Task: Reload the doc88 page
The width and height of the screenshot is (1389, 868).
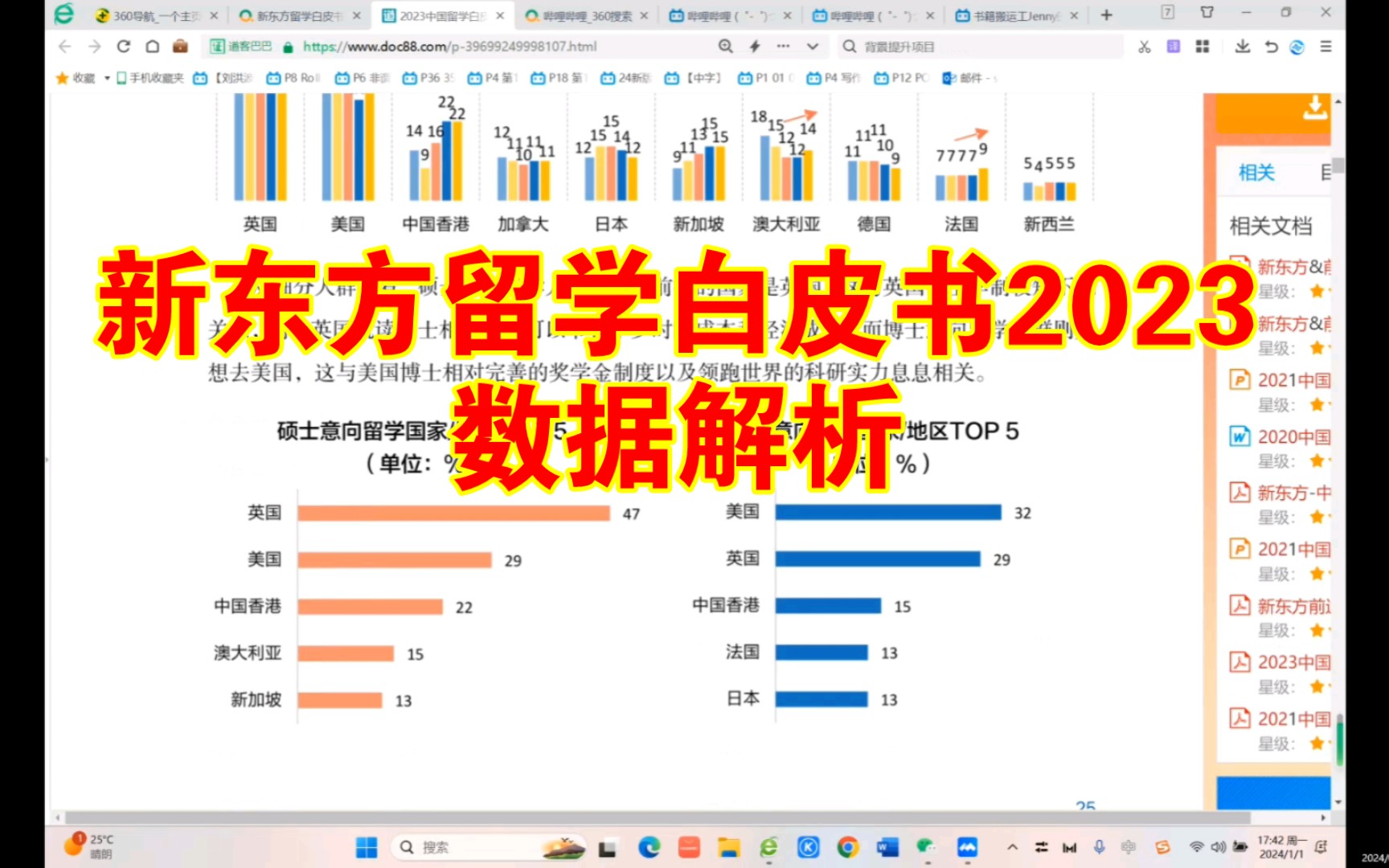Action: pyautogui.click(x=124, y=47)
